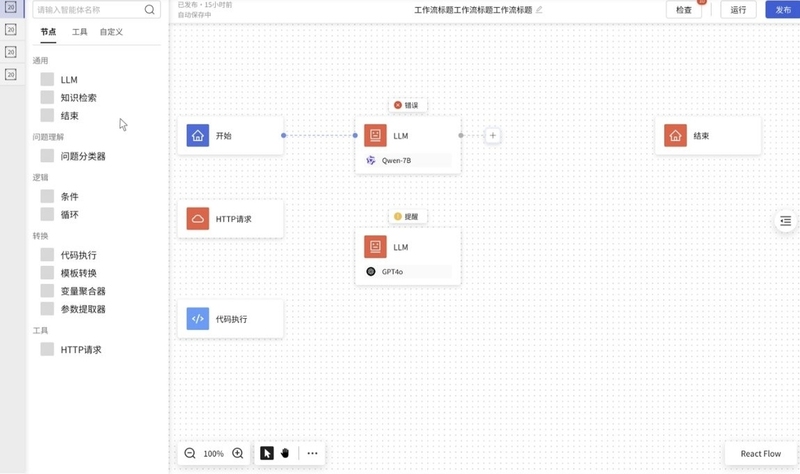Select the pointer cursor tool
800x474 pixels.
coord(267,453)
